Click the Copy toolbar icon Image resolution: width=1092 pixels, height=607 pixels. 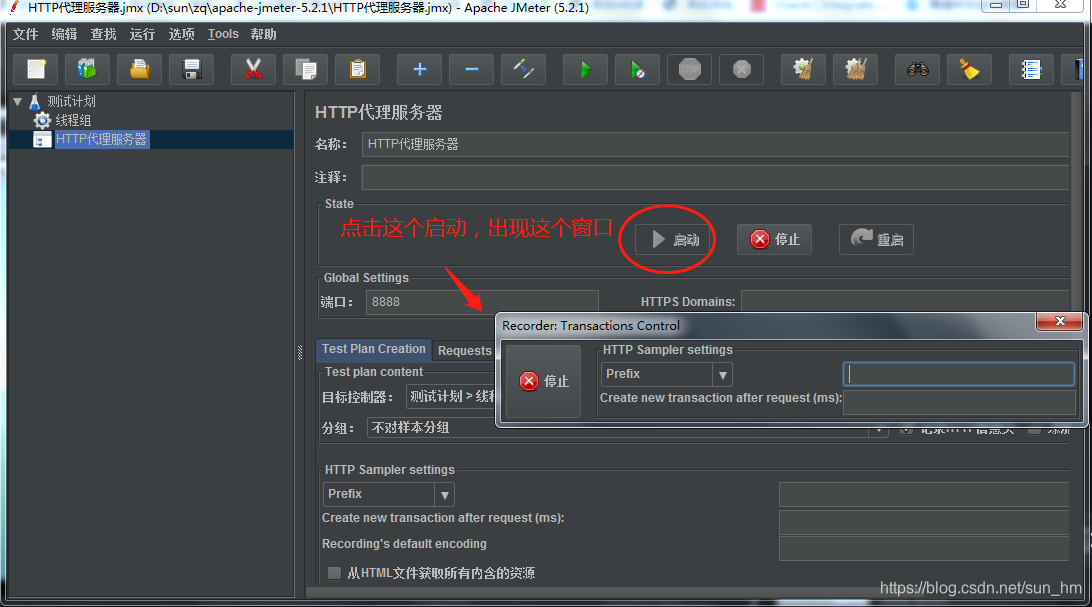[305, 69]
